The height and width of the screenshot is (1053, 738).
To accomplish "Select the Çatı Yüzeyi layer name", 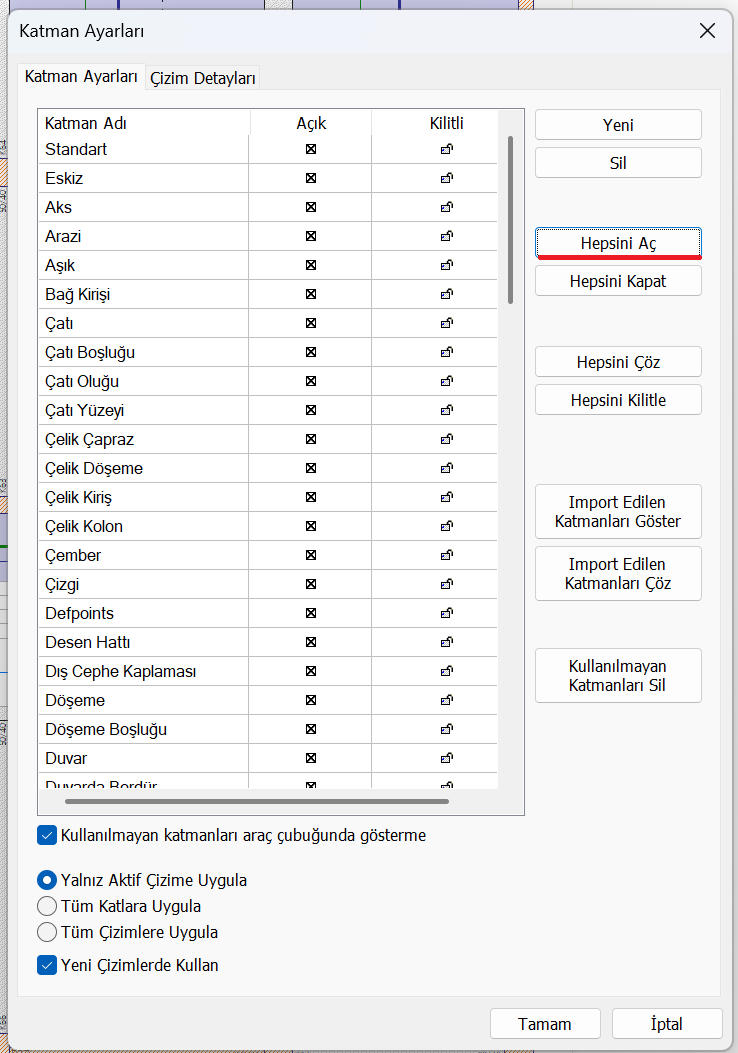I will (x=85, y=410).
